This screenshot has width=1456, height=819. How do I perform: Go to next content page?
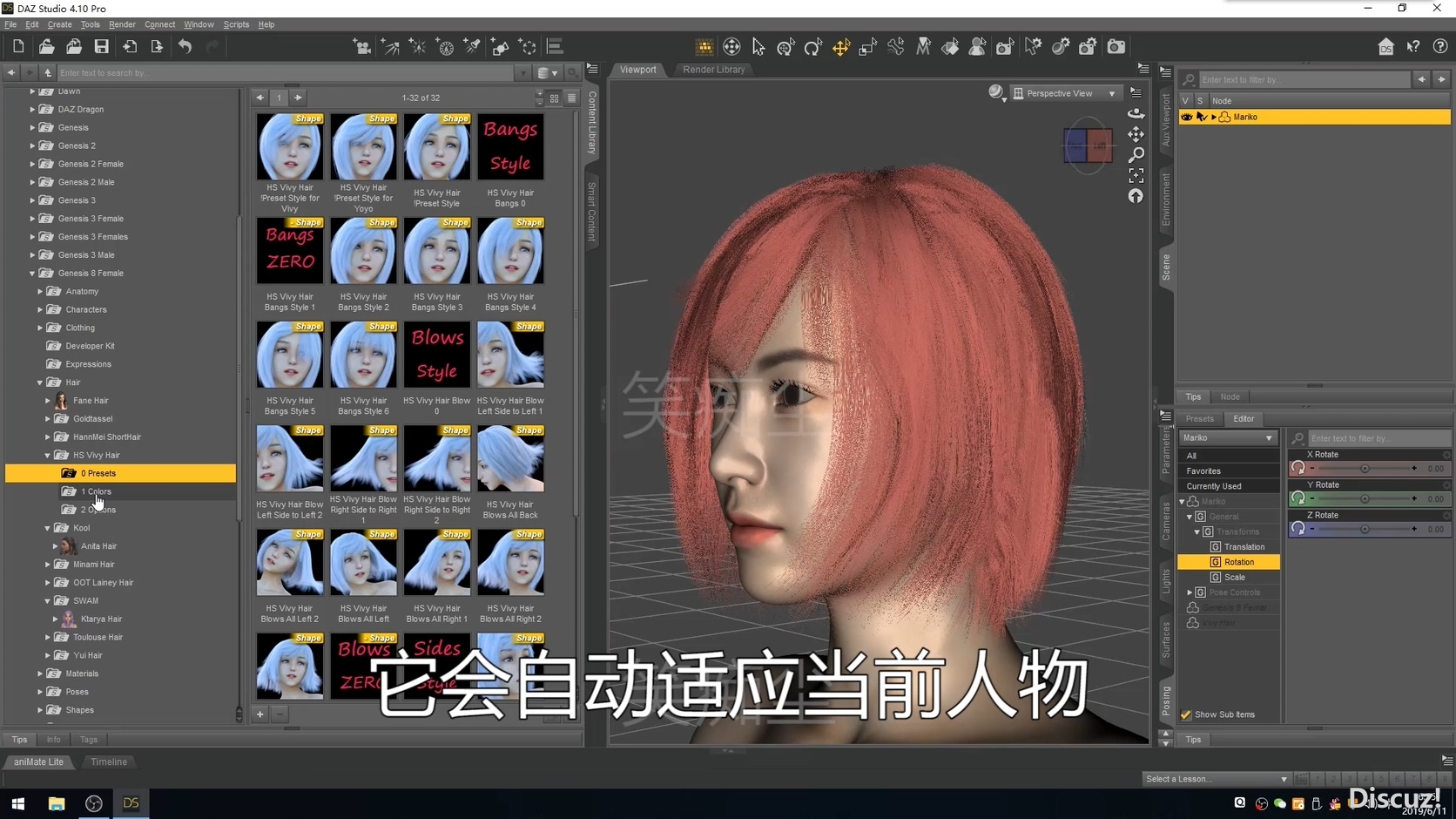(298, 98)
